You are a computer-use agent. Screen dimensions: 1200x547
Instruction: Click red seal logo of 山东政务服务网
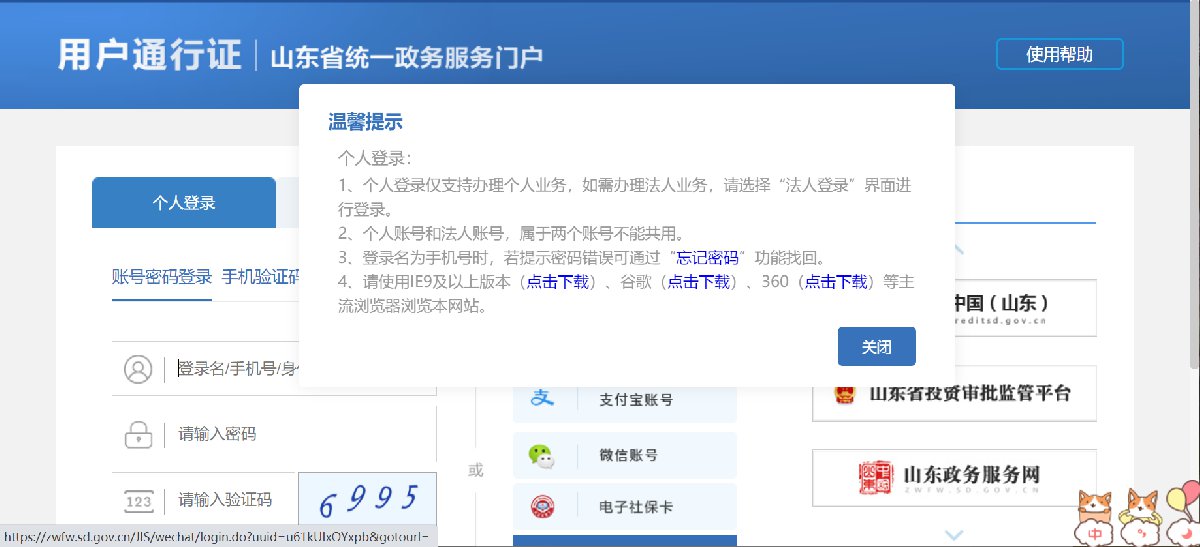877,477
